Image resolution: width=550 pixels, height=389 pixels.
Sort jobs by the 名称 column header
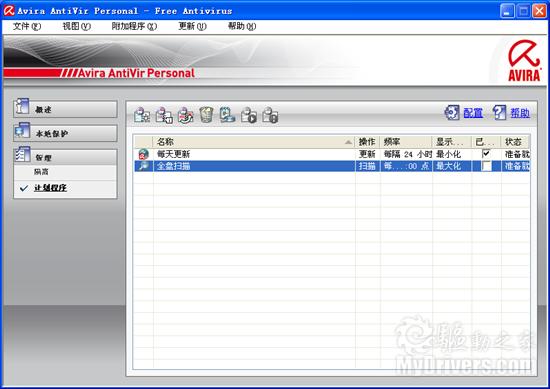[254, 142]
